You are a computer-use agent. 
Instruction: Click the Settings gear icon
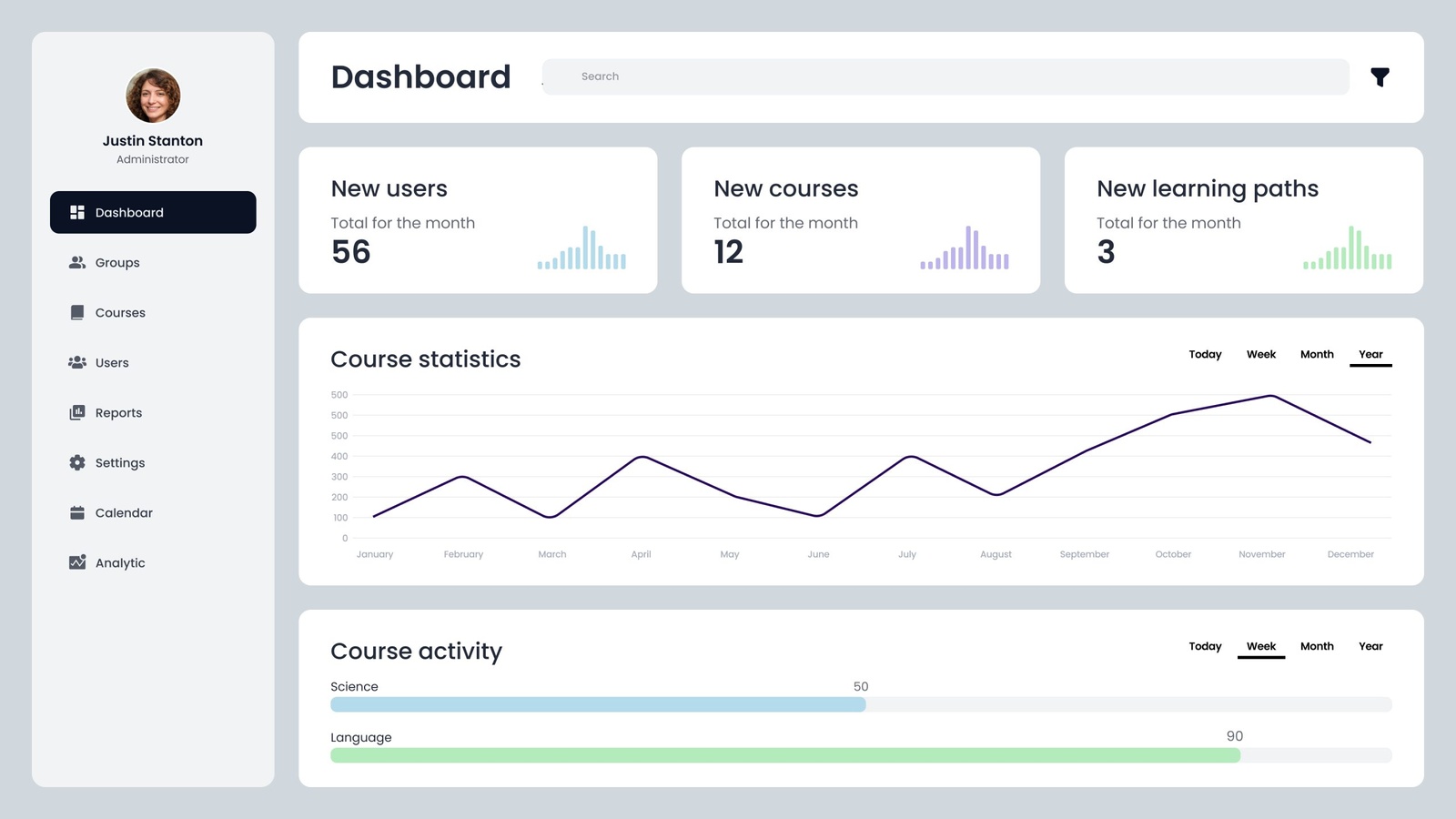click(x=77, y=463)
